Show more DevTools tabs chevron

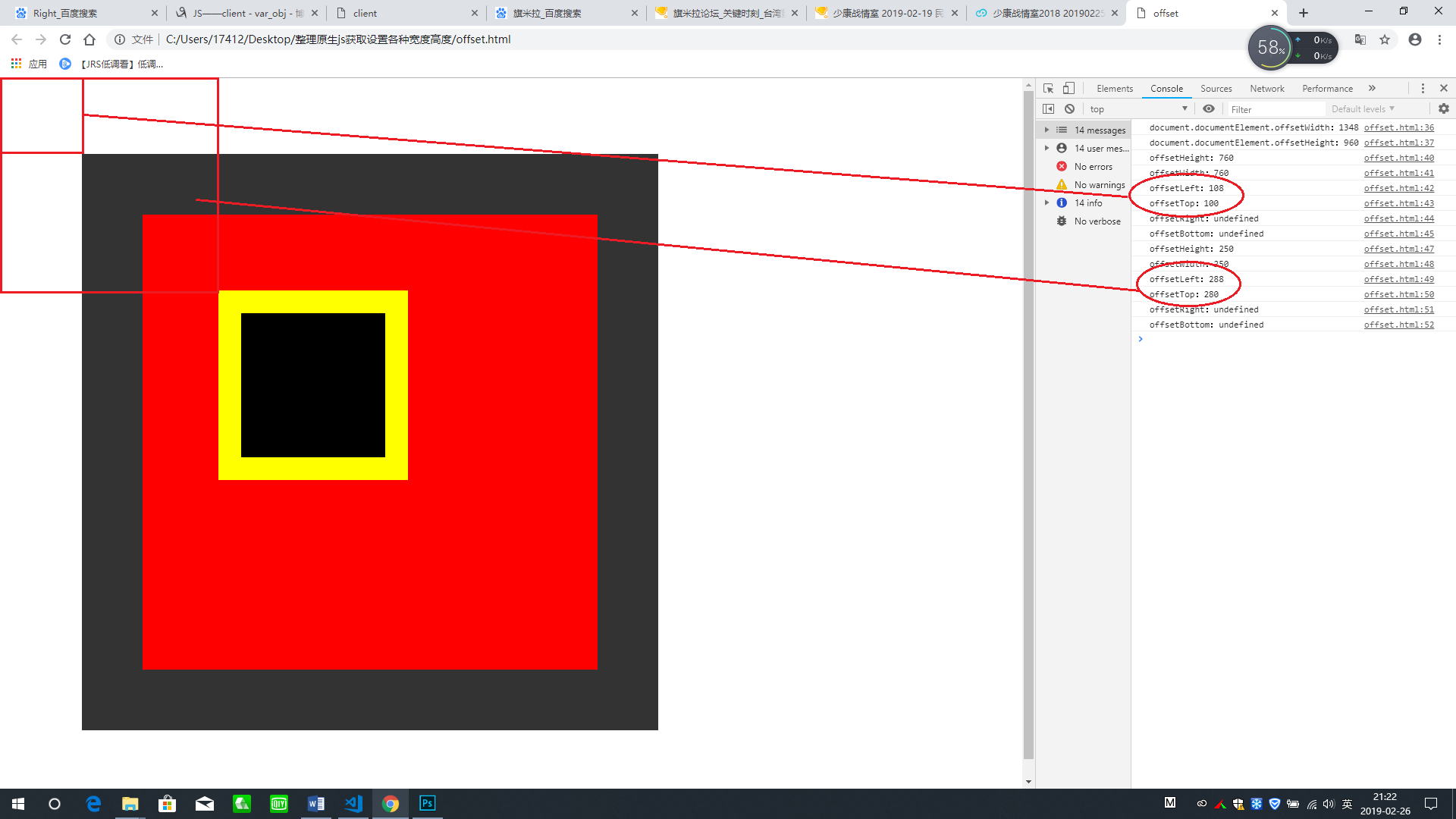coord(1372,88)
